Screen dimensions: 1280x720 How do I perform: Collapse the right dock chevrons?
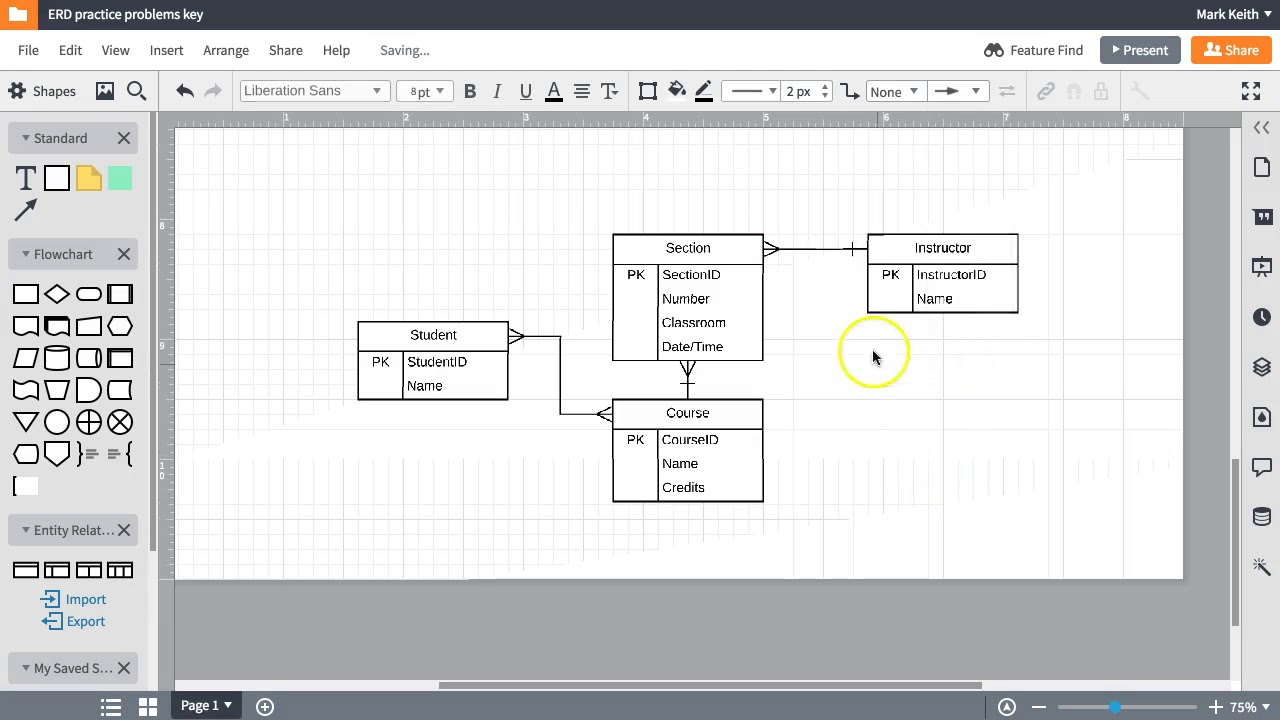point(1261,128)
